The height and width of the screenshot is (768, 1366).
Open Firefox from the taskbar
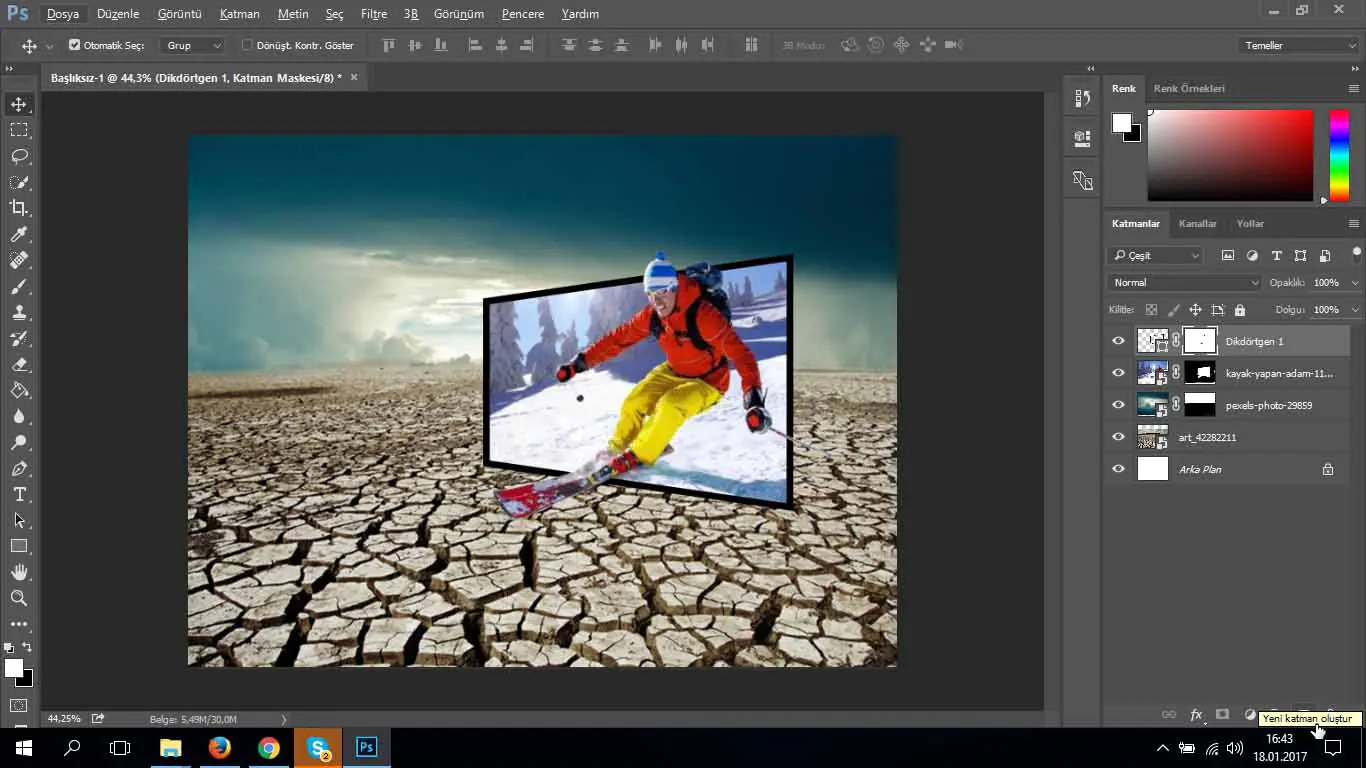click(x=219, y=747)
